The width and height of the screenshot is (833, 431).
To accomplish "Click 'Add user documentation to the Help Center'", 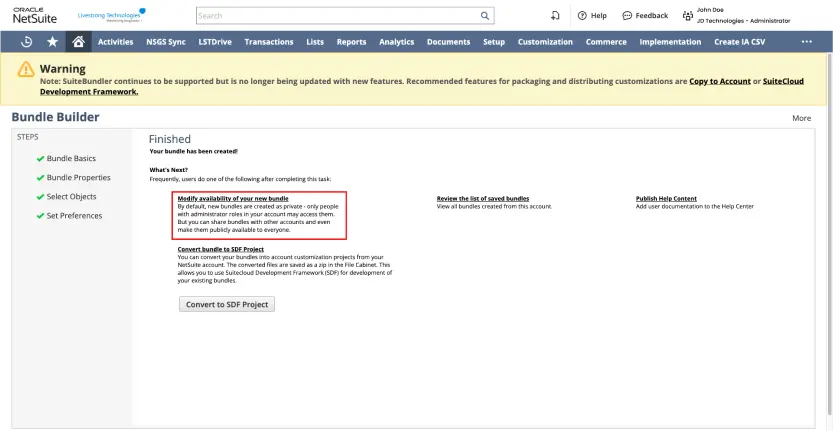I will [x=695, y=206].
